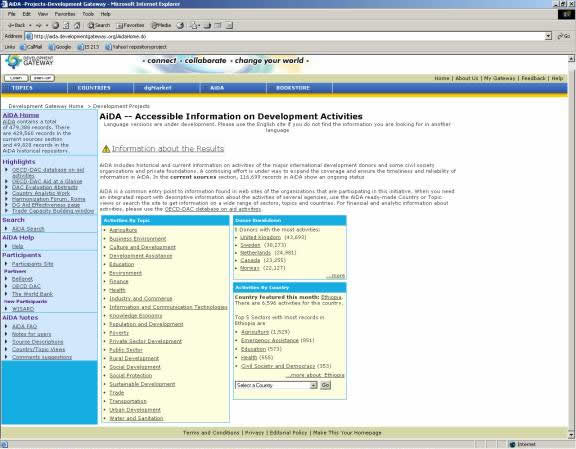Open the Google links-bar shortcut
Screen dimensions: 576x449
click(60, 47)
